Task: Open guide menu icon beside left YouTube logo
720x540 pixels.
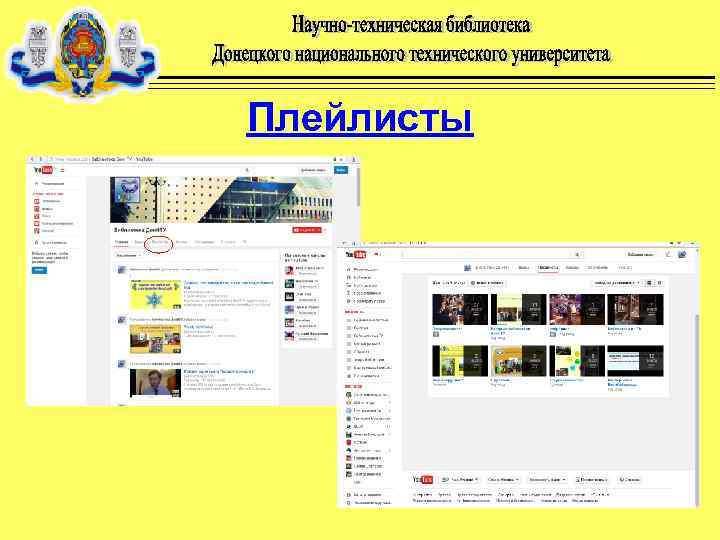Action: pyautogui.click(x=62, y=170)
